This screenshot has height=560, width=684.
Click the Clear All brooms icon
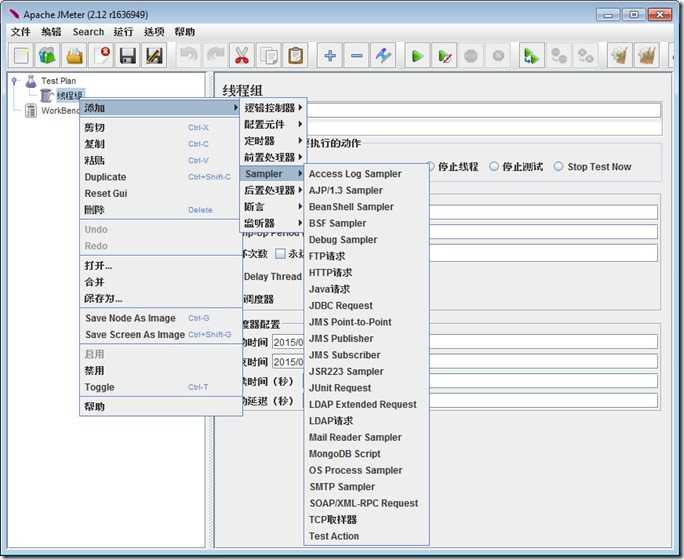click(x=646, y=55)
